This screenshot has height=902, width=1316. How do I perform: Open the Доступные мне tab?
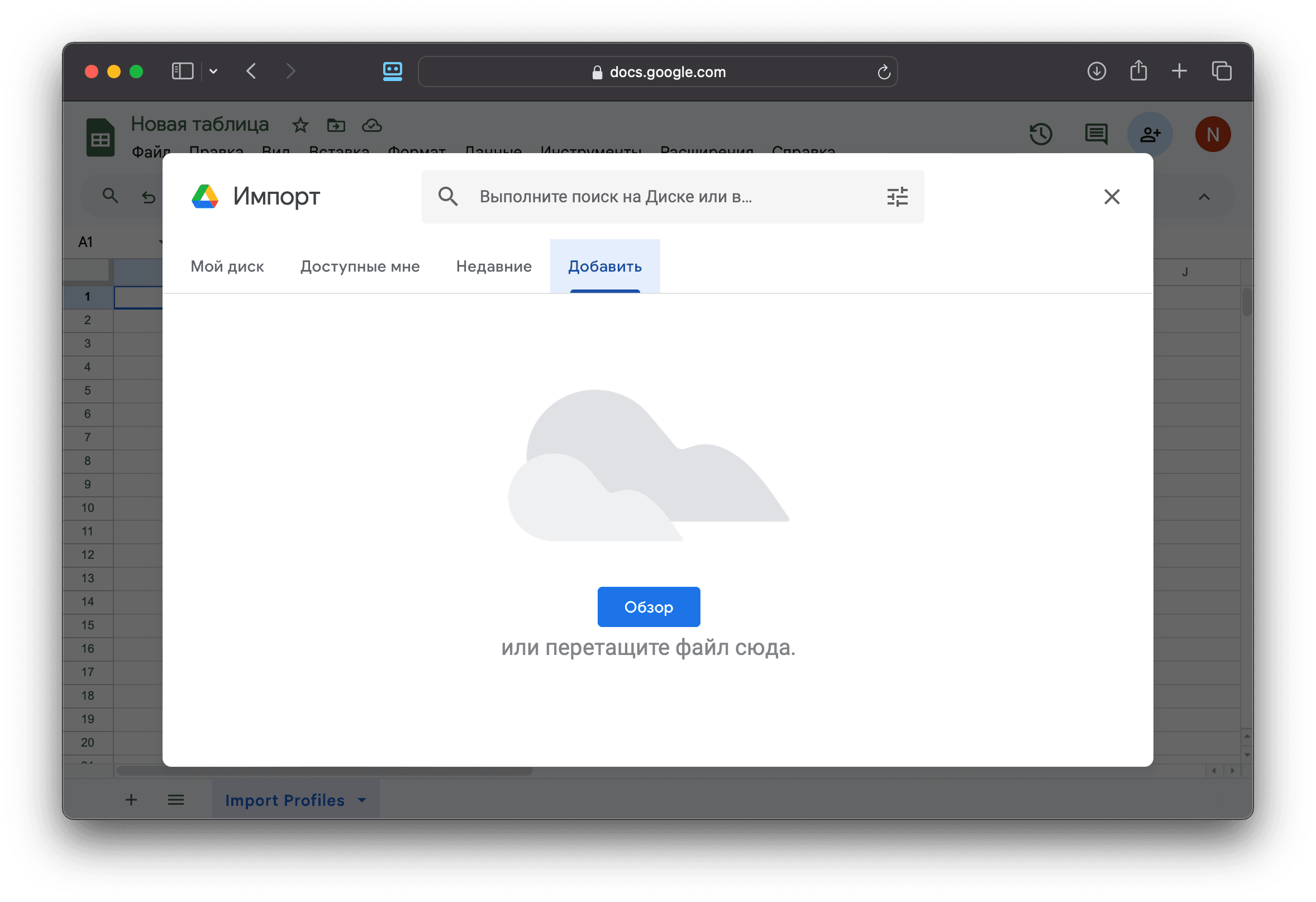tap(360, 266)
